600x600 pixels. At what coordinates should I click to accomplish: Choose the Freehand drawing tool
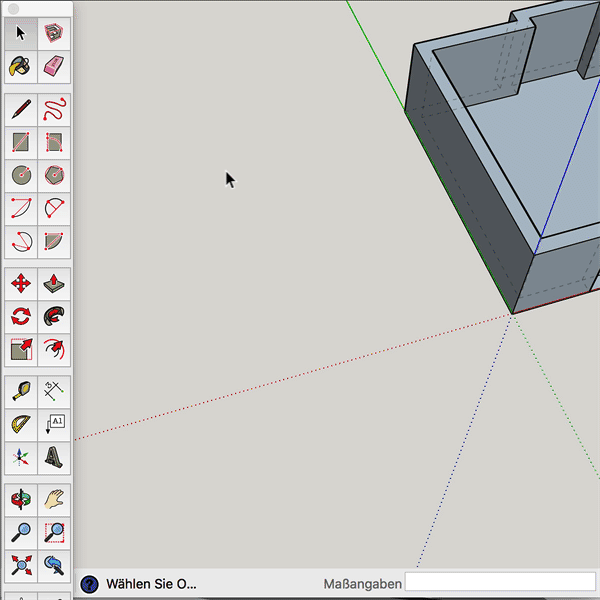(54, 109)
